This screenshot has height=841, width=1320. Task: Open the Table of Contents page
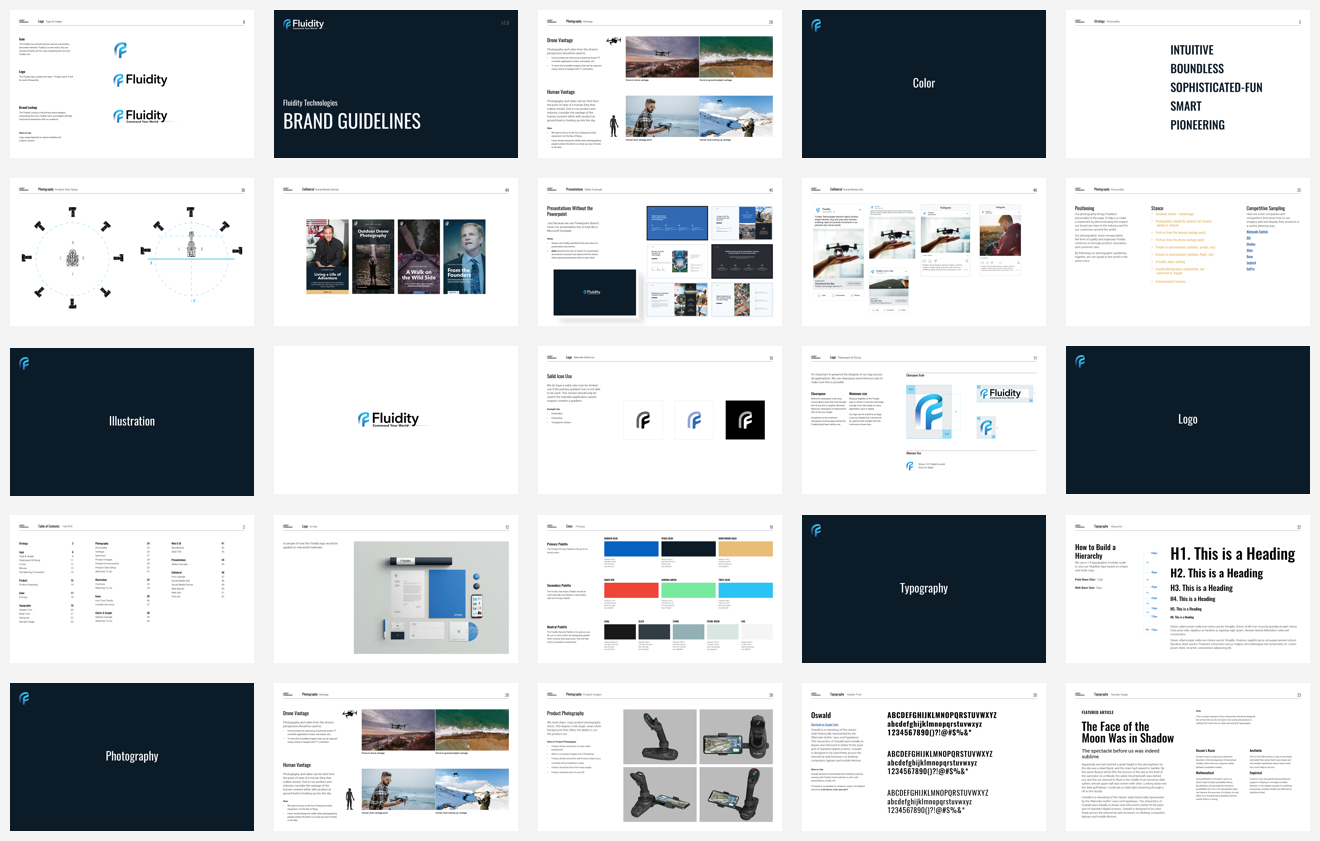(132, 589)
